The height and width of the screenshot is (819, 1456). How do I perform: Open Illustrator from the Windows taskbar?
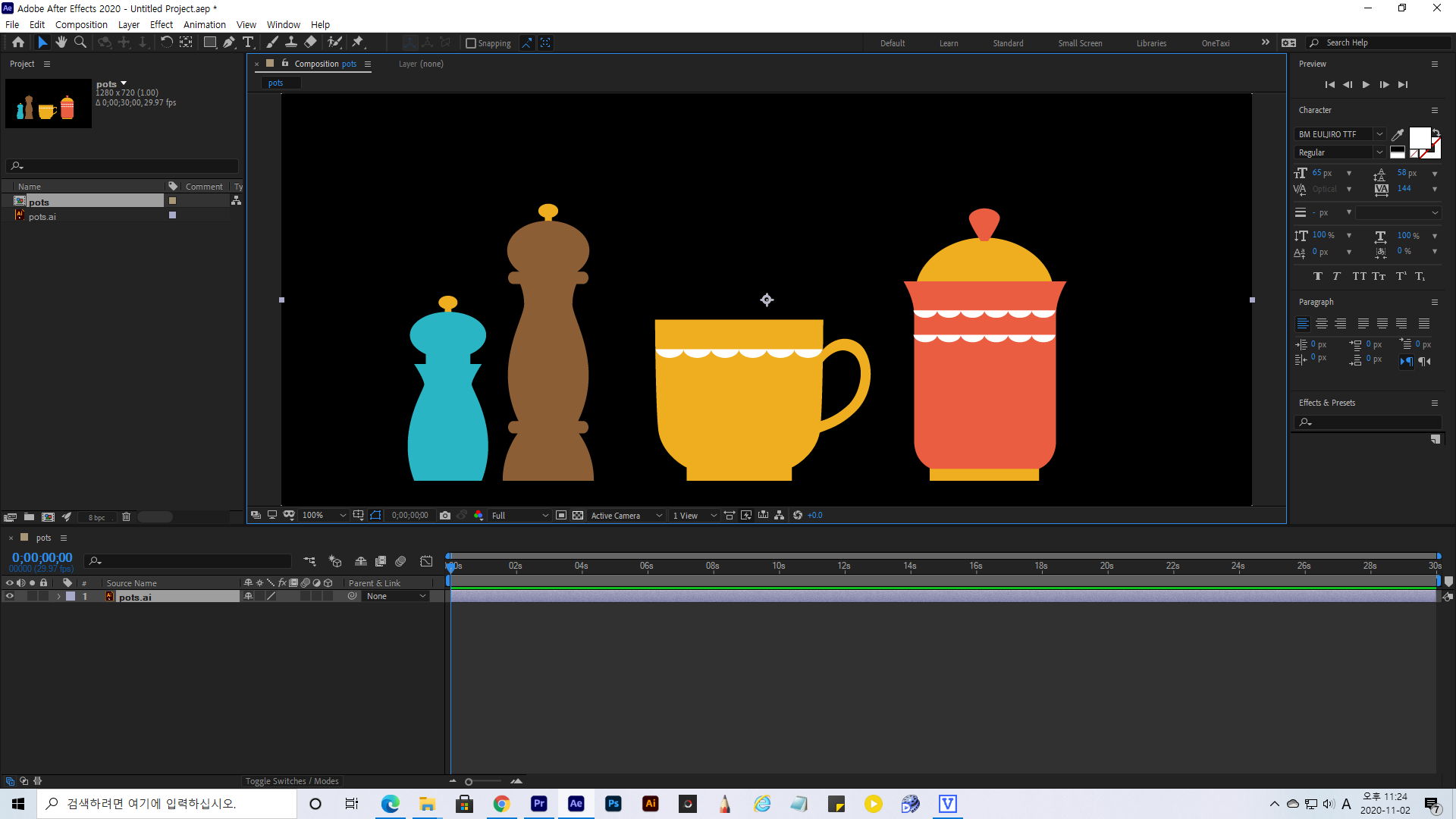[651, 804]
